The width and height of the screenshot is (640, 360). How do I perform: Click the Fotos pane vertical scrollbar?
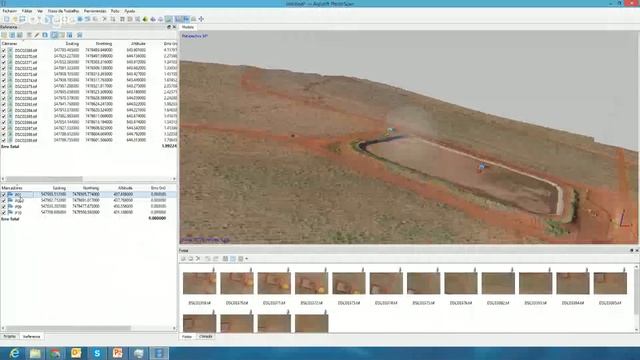pyautogui.click(x=636, y=292)
